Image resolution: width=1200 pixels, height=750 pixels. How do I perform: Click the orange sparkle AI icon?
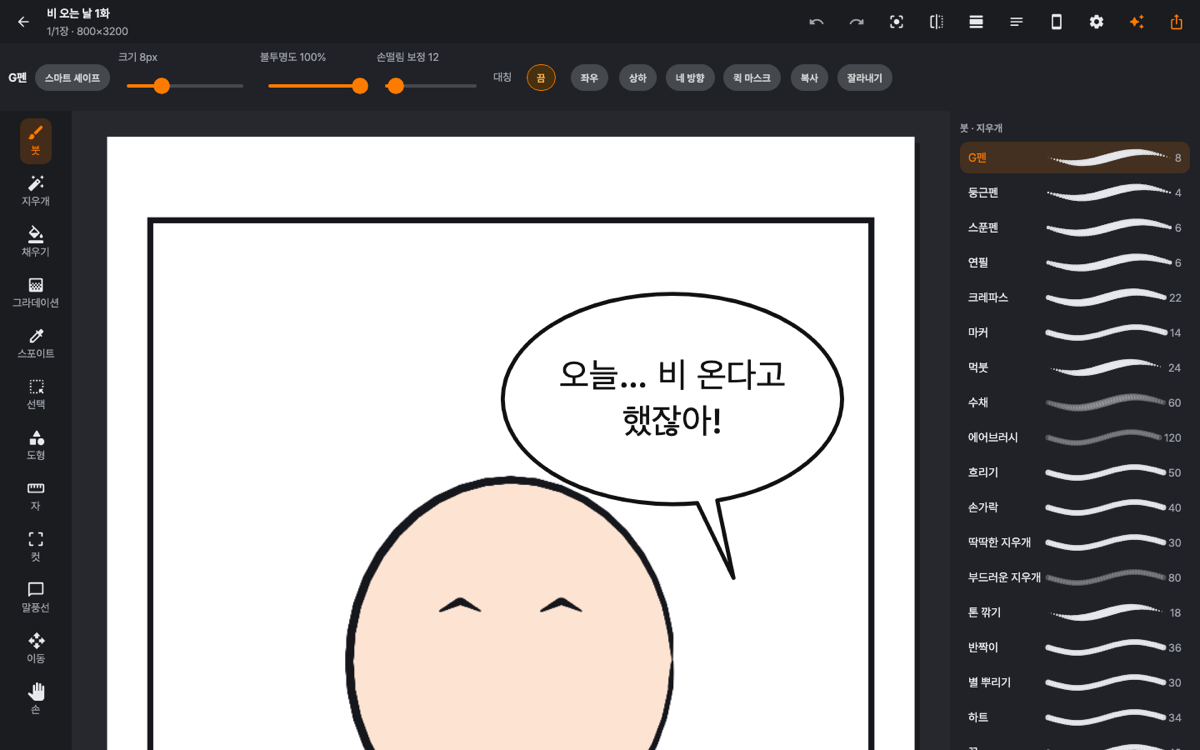point(1136,22)
